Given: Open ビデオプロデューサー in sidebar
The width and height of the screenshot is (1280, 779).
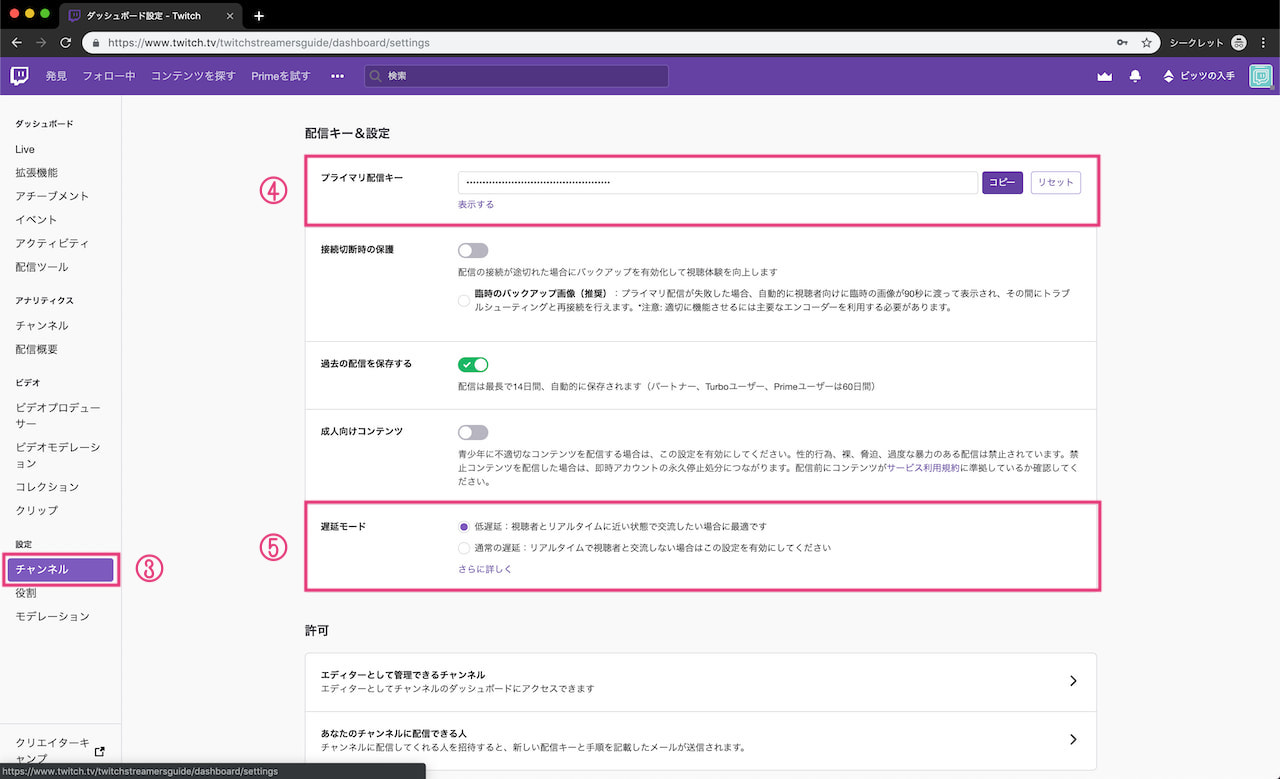Looking at the screenshot, I should click(58, 416).
